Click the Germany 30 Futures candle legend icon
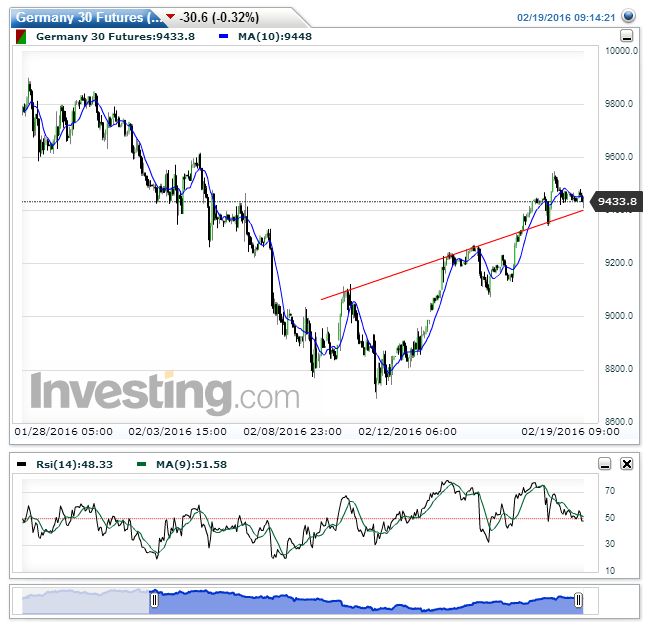Screen dimensions: 650x627 point(22,36)
